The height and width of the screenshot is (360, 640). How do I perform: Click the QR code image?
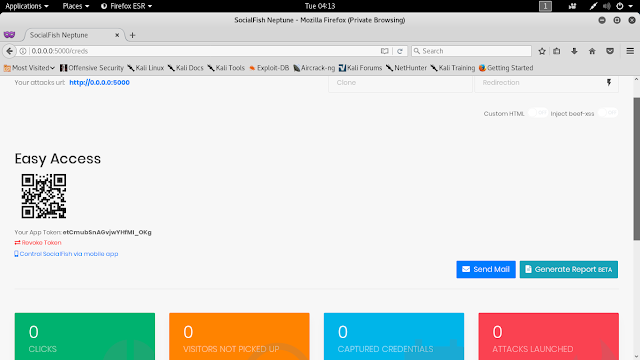coord(44,196)
